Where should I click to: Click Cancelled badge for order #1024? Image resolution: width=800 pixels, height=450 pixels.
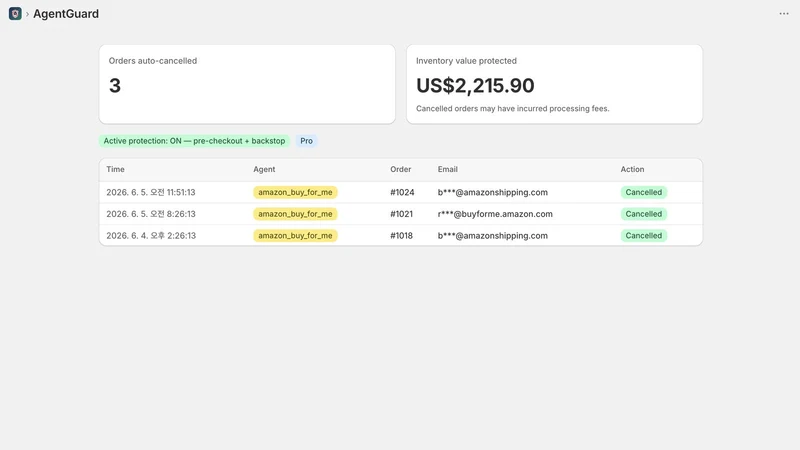click(x=644, y=192)
